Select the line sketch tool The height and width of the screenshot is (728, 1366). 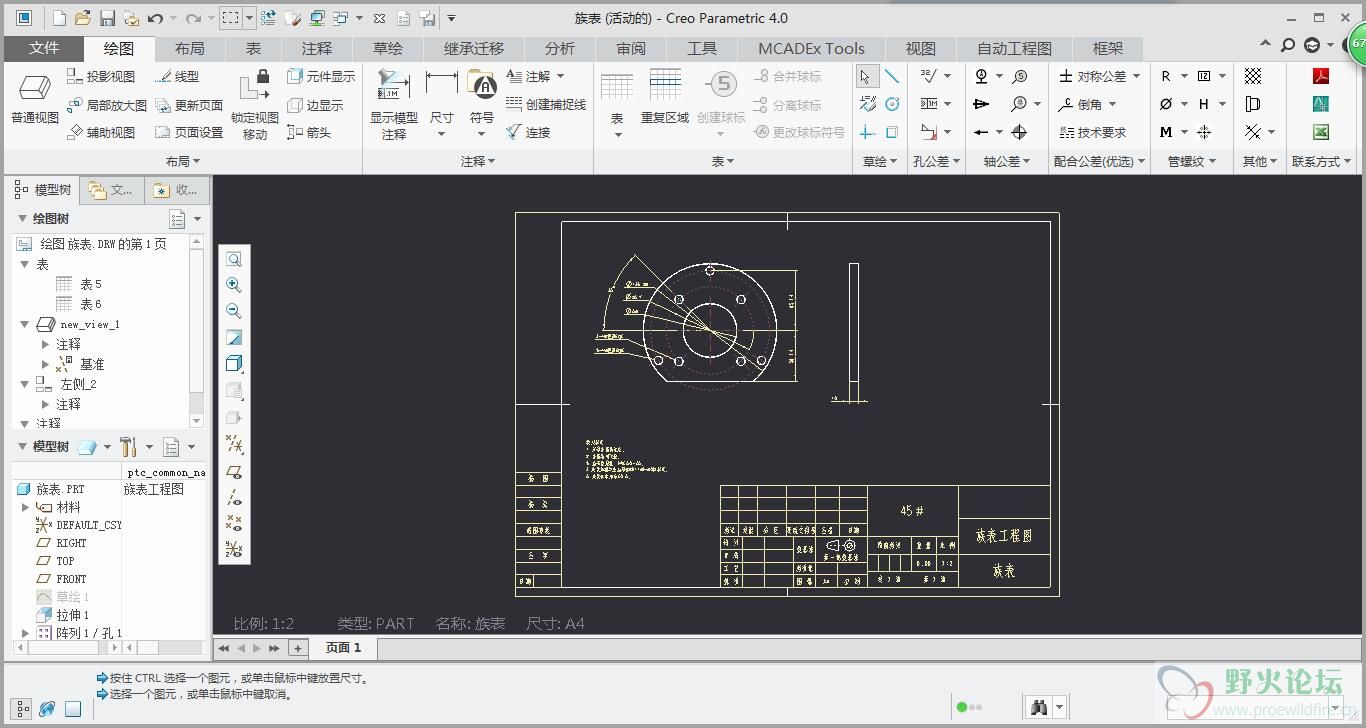[892, 76]
